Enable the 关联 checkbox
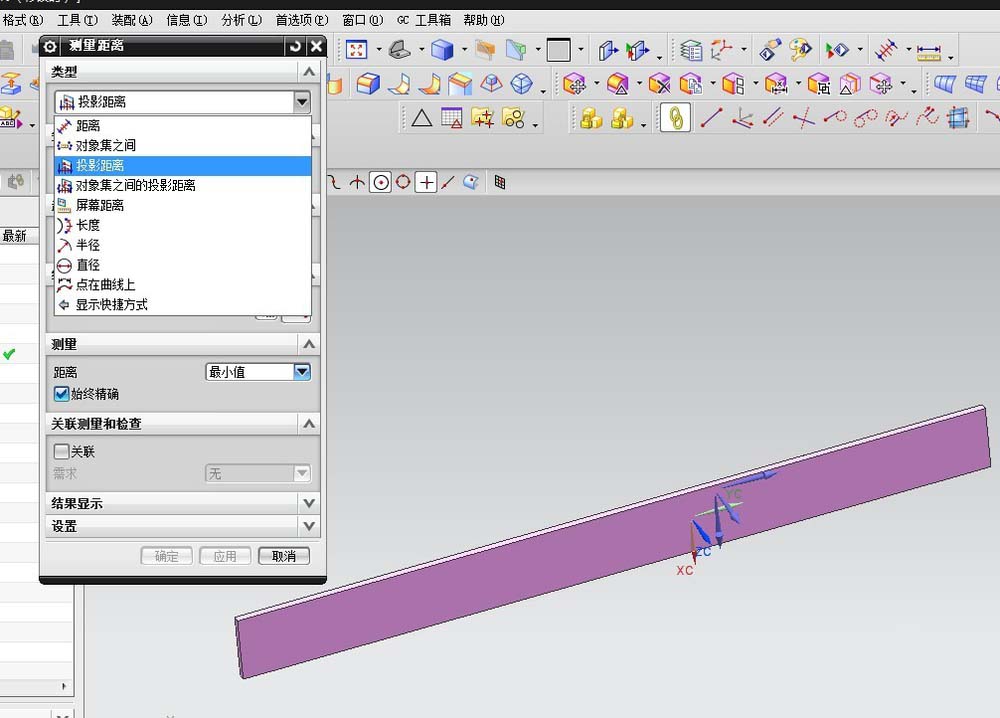This screenshot has width=1000, height=718. (61, 452)
